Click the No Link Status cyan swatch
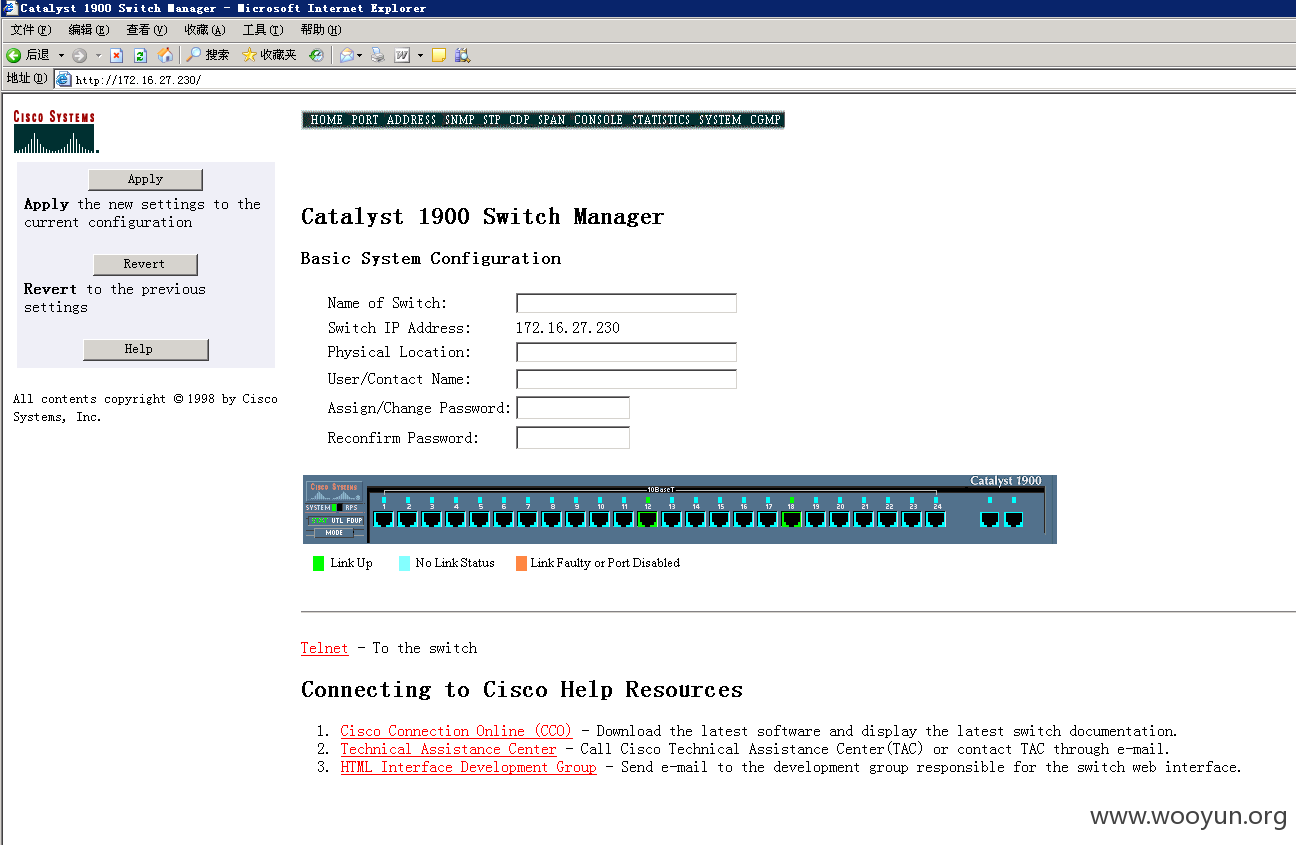 (404, 563)
